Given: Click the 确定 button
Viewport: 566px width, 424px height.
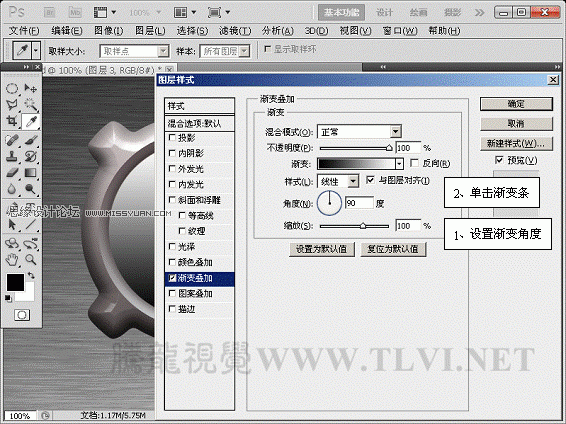Looking at the screenshot, I should (x=516, y=104).
